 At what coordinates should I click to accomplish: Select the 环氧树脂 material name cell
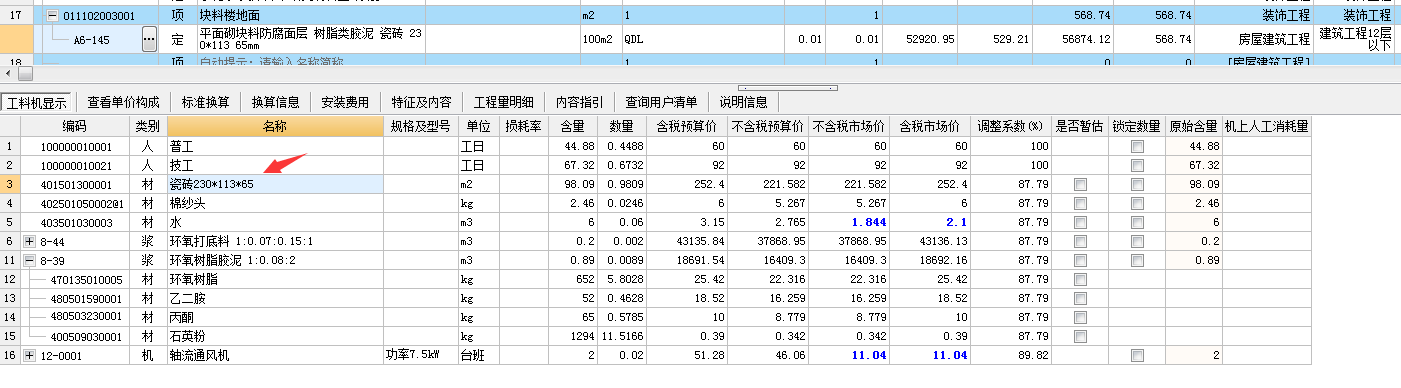tap(275, 279)
